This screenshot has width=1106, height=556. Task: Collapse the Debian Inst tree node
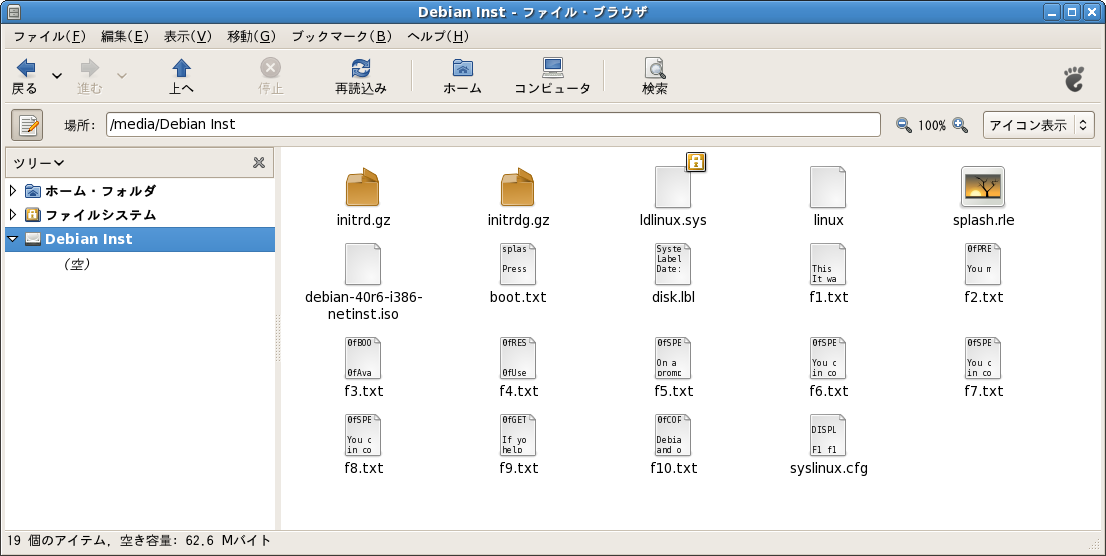13,238
